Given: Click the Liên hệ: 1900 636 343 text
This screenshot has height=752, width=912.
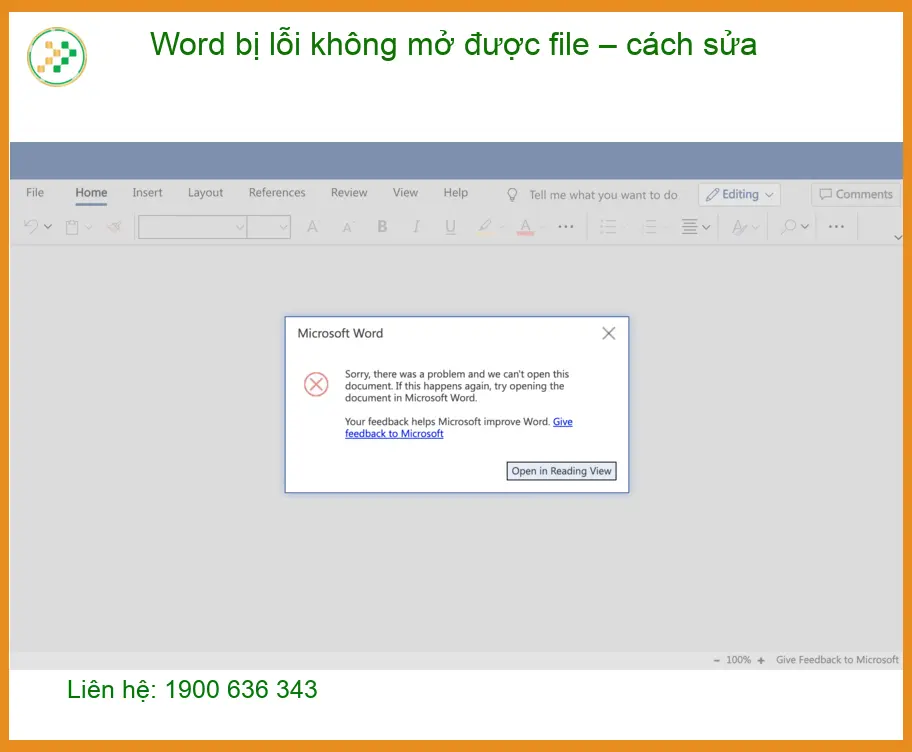Looking at the screenshot, I should 192,690.
